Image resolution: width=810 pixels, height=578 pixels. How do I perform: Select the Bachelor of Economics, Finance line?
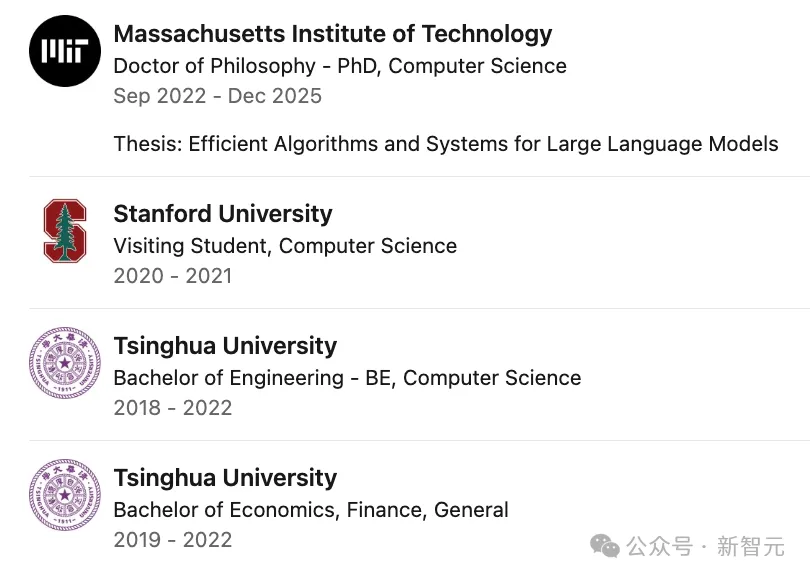click(311, 510)
